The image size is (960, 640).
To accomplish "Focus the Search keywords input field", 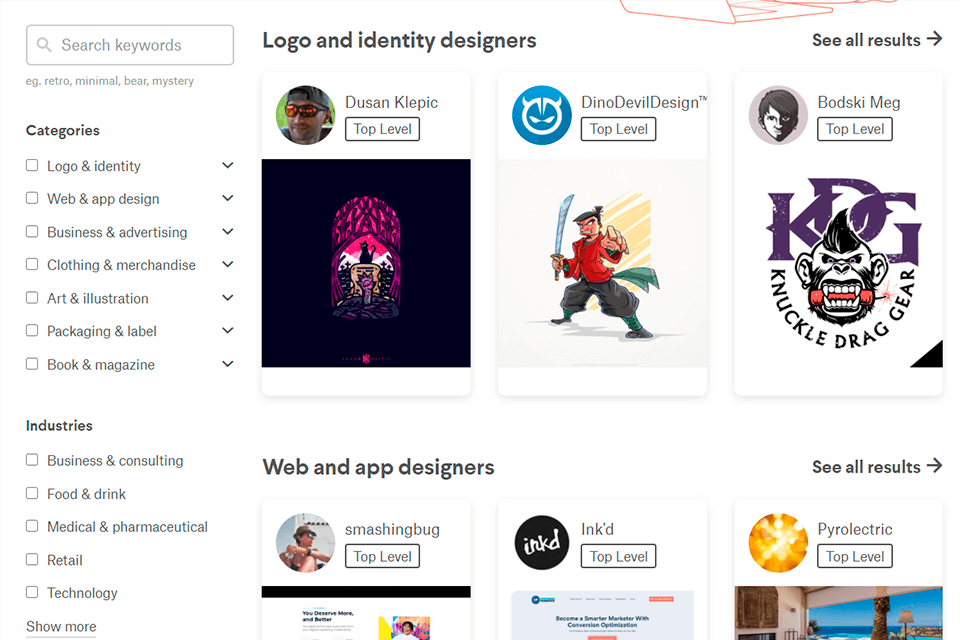I will (x=130, y=45).
